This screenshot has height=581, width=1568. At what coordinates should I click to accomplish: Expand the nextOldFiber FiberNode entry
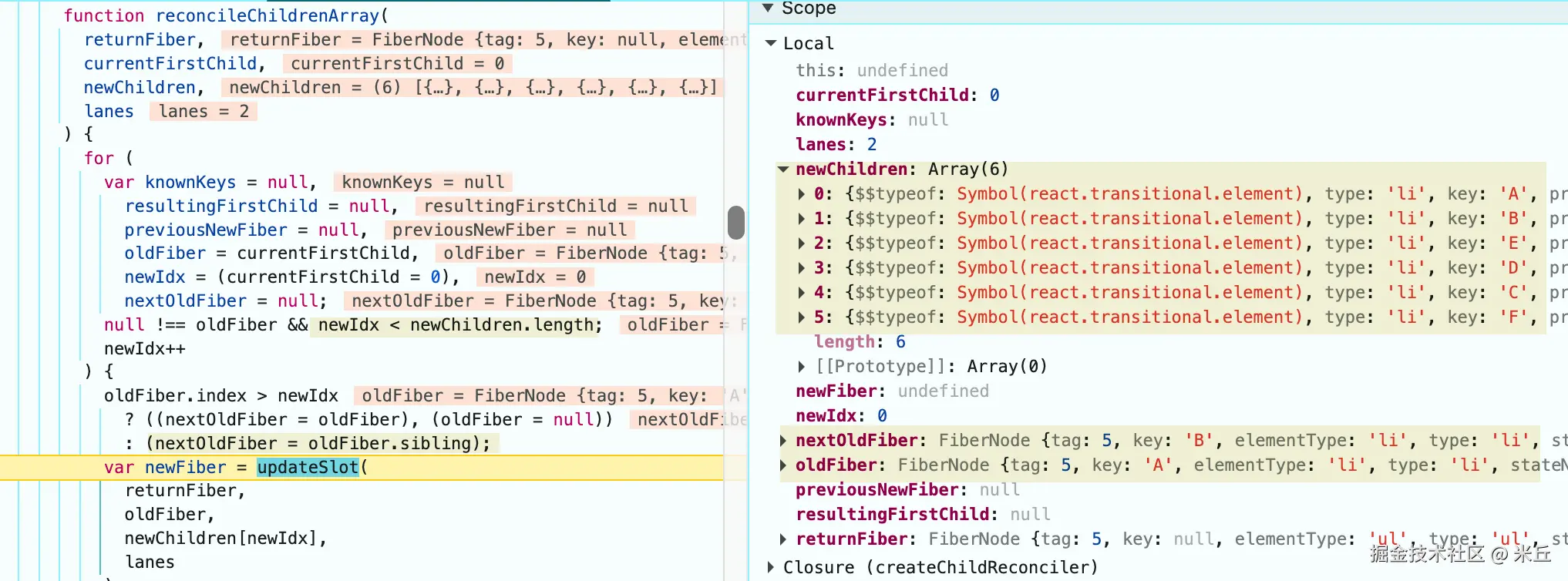(x=783, y=440)
